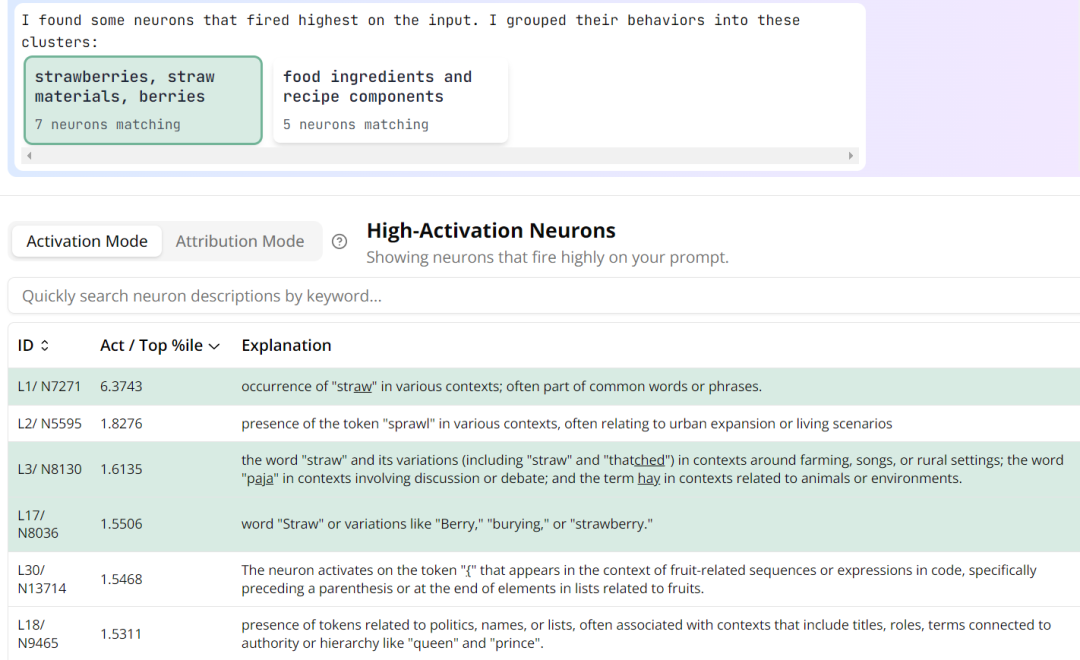1080x660 pixels.
Task: Select the food ingredients and recipe components cluster
Action: (x=391, y=100)
